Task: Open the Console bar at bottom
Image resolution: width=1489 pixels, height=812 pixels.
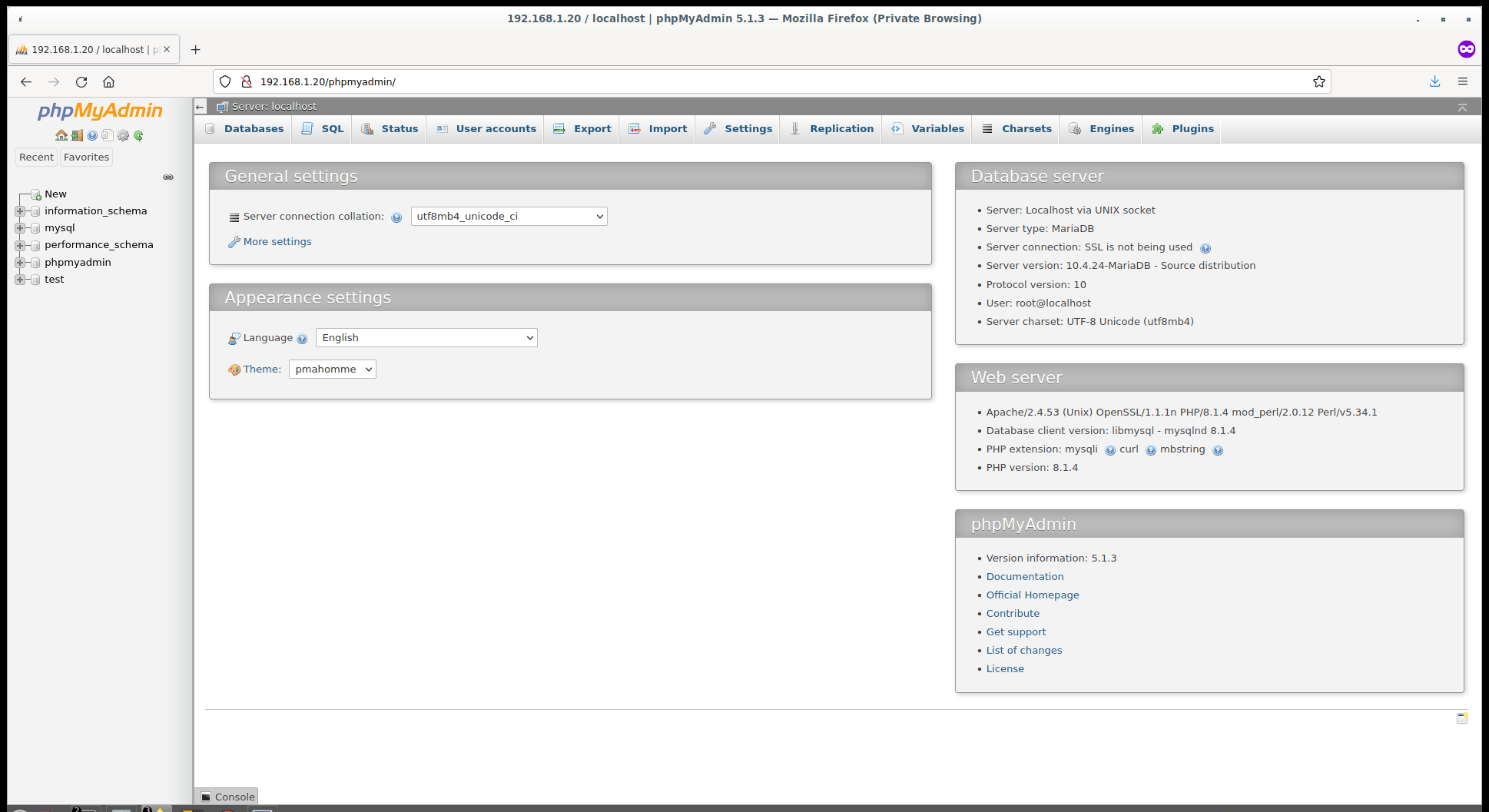Action: 227,797
